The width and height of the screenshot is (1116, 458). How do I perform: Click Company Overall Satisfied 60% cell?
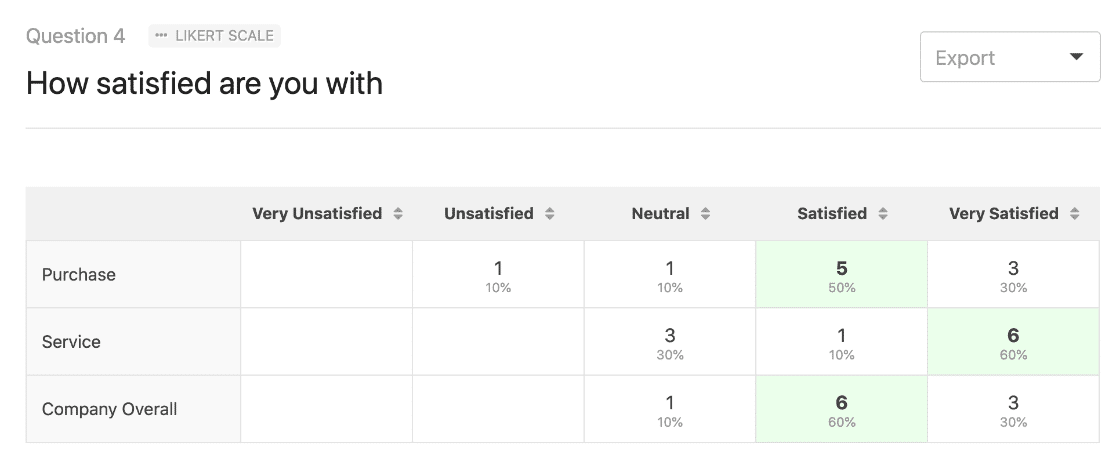[x=841, y=409]
